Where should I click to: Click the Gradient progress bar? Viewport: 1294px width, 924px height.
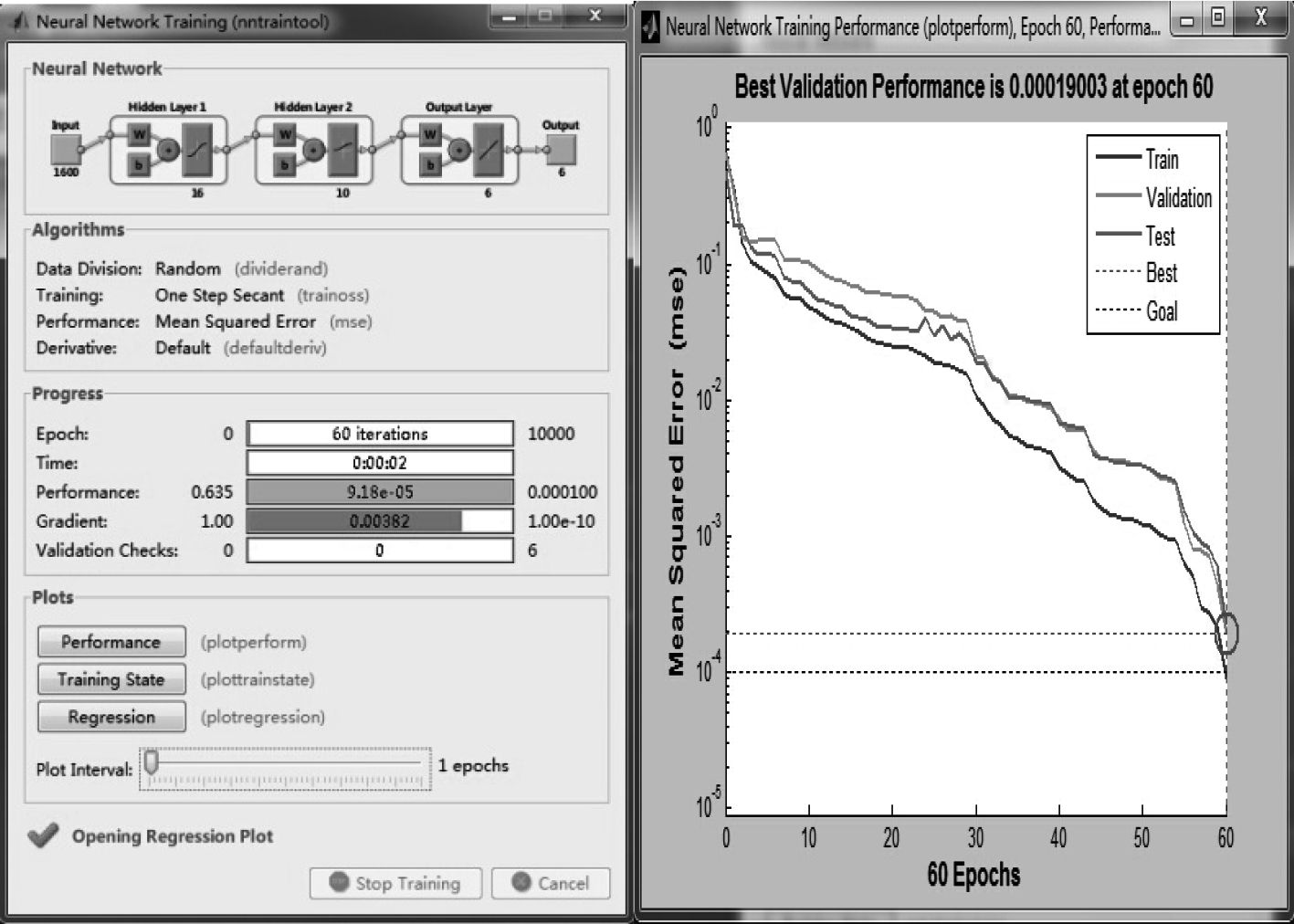[x=380, y=521]
